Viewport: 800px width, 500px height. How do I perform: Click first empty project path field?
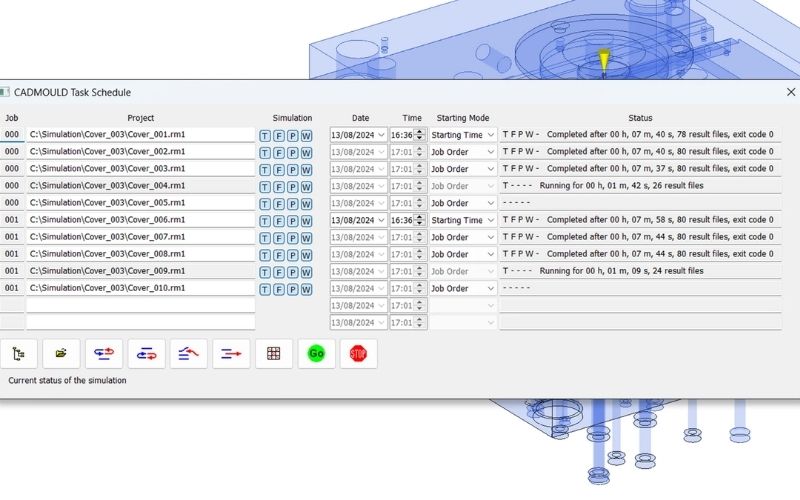click(x=140, y=305)
